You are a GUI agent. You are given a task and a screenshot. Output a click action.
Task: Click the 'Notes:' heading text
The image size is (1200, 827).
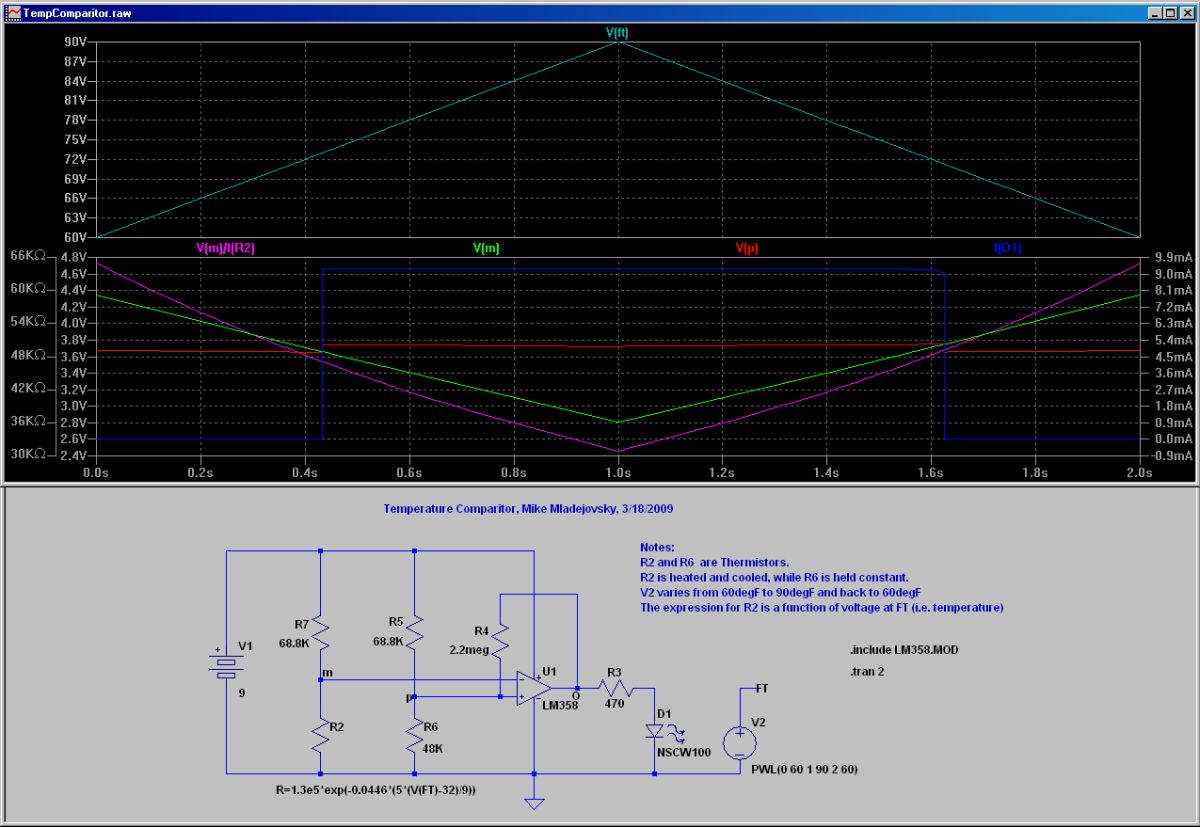pyautogui.click(x=657, y=548)
